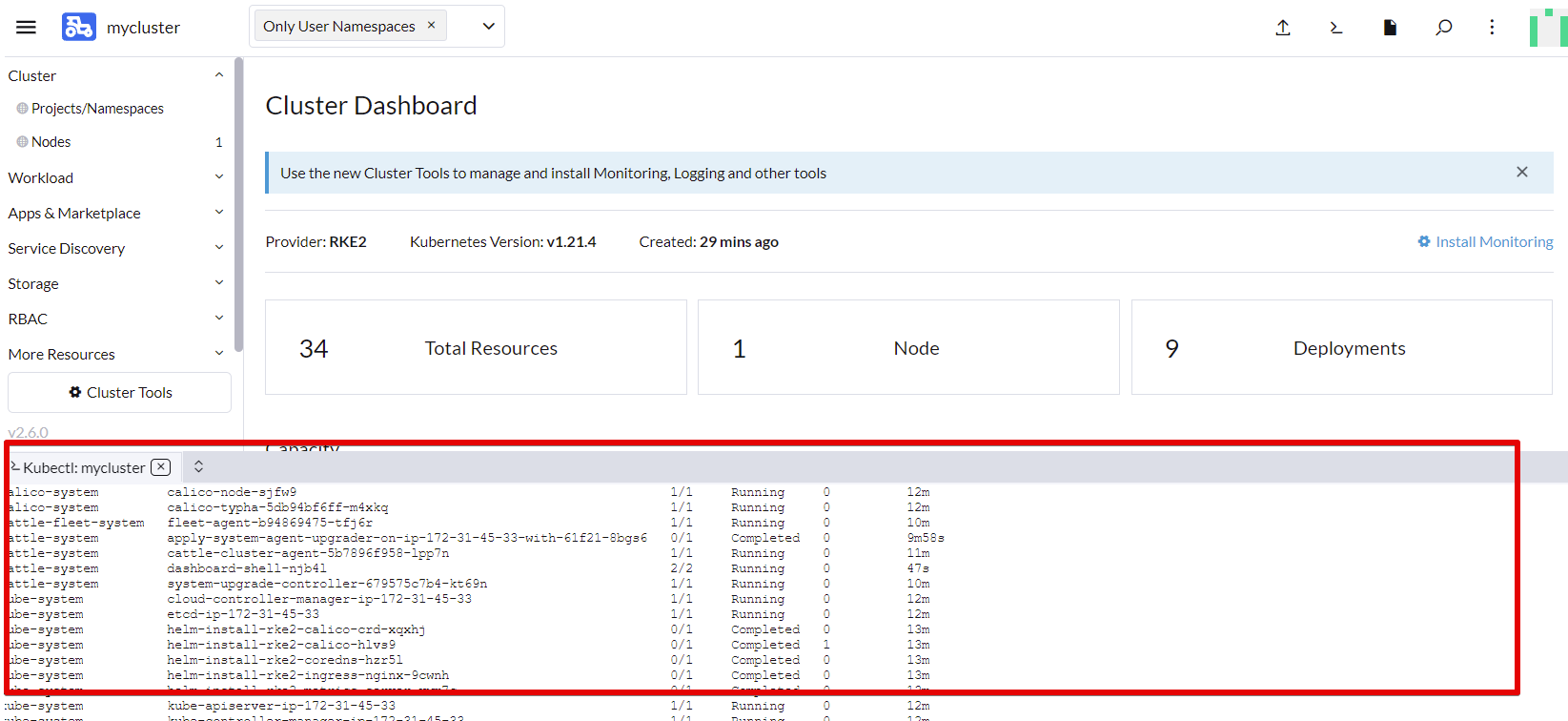The width and height of the screenshot is (1568, 721).
Task: Click the sidebar vertical scrollbar
Action: (238, 205)
